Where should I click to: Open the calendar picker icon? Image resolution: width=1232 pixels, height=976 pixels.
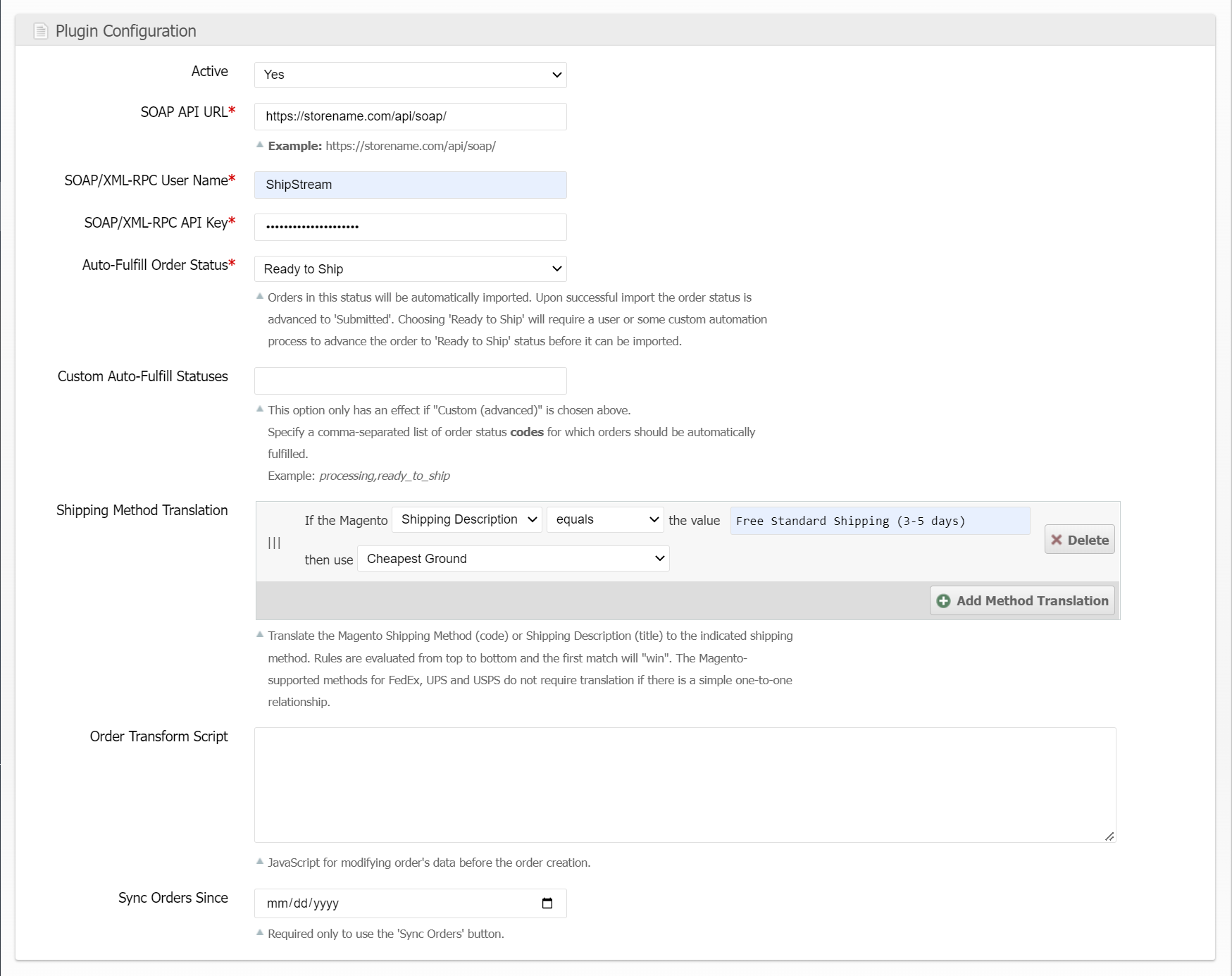point(547,903)
